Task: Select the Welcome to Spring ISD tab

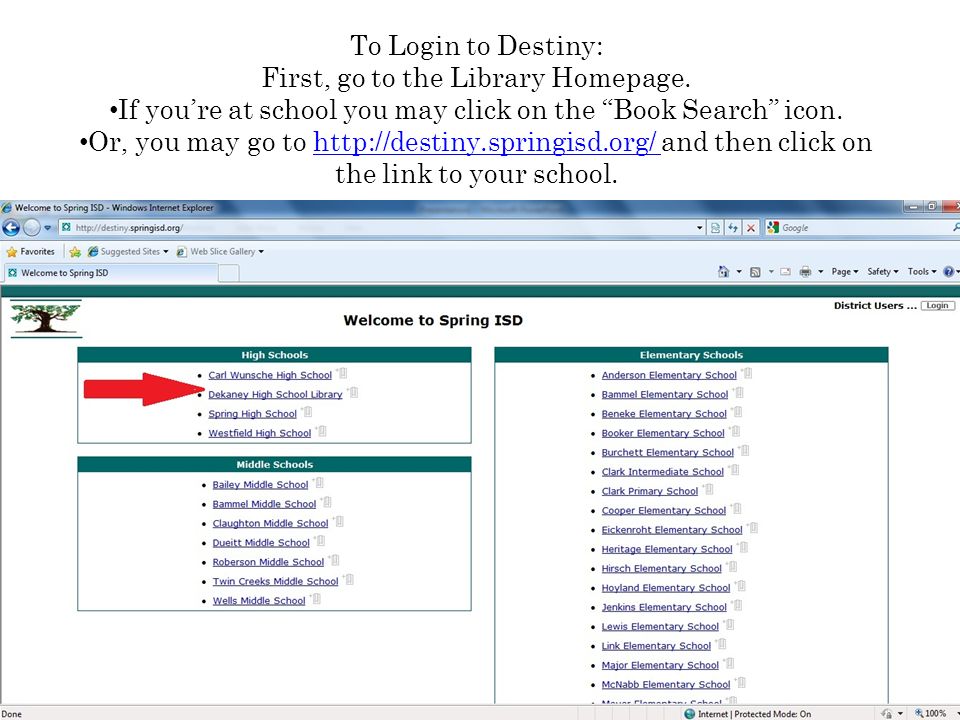Action: point(110,273)
